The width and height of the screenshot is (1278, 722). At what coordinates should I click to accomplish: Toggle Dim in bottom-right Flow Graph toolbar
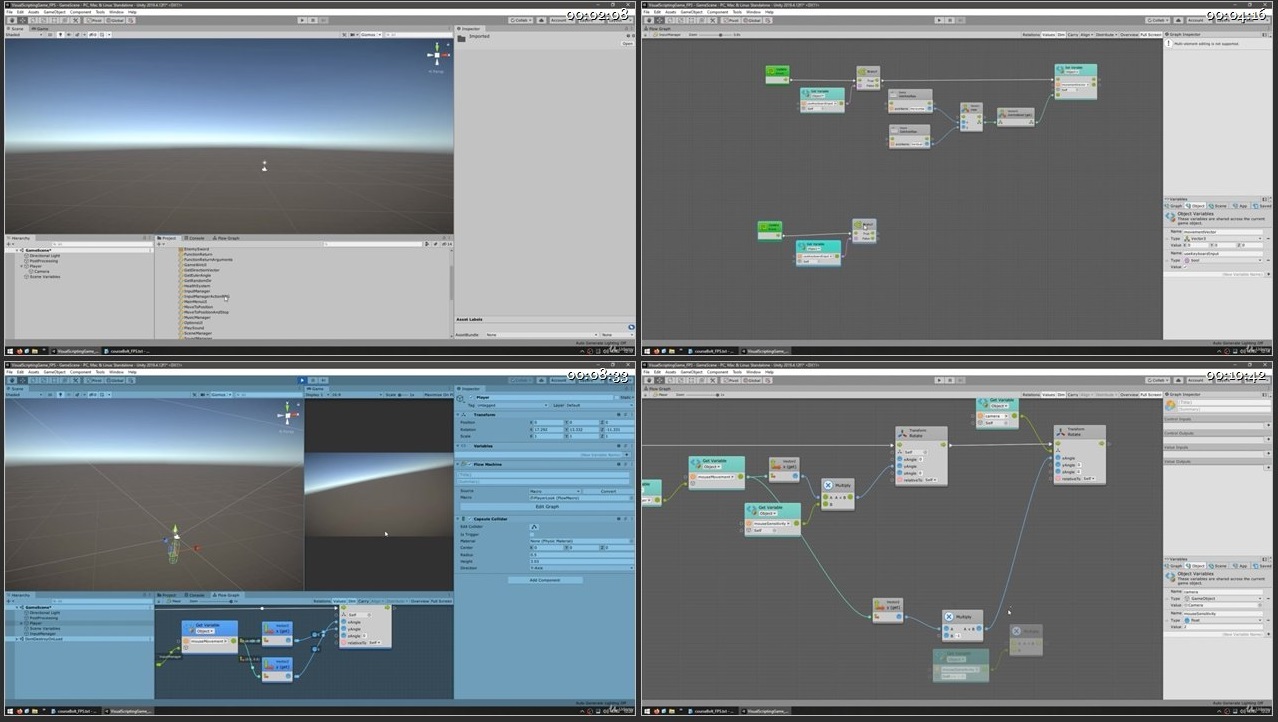pos(1063,395)
